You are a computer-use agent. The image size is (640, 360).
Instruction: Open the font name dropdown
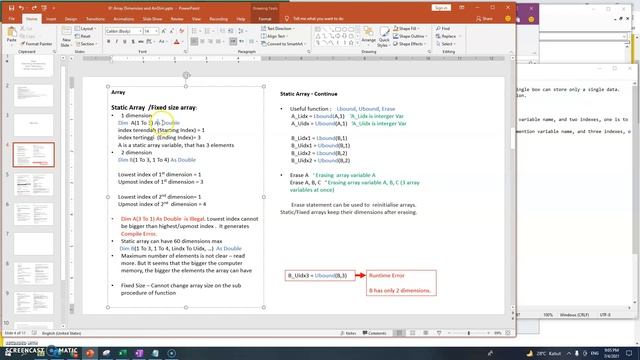140,31
